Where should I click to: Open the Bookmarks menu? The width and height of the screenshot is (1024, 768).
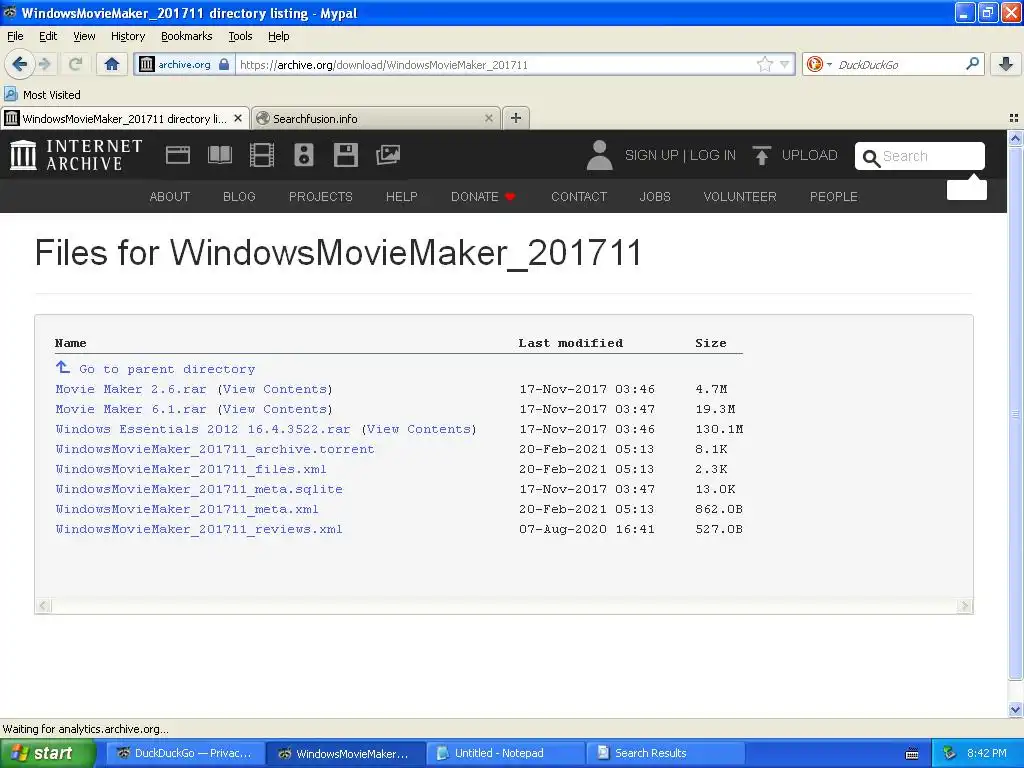point(187,36)
